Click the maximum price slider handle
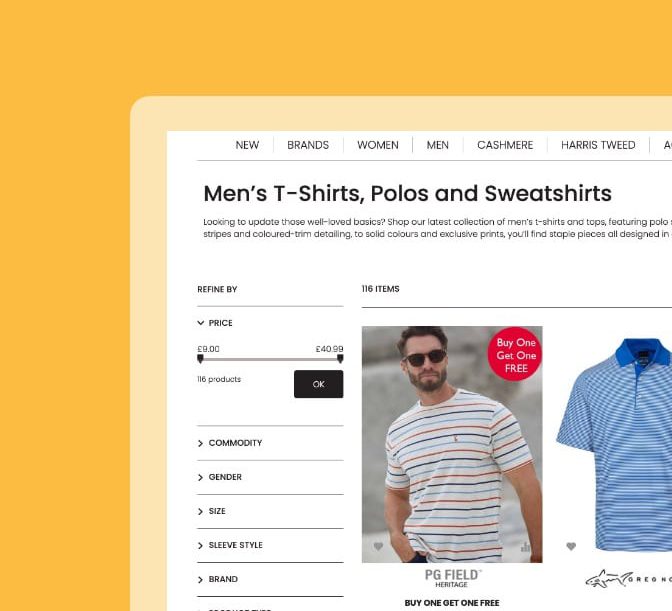This screenshot has width=672, height=611. pyautogui.click(x=340, y=359)
